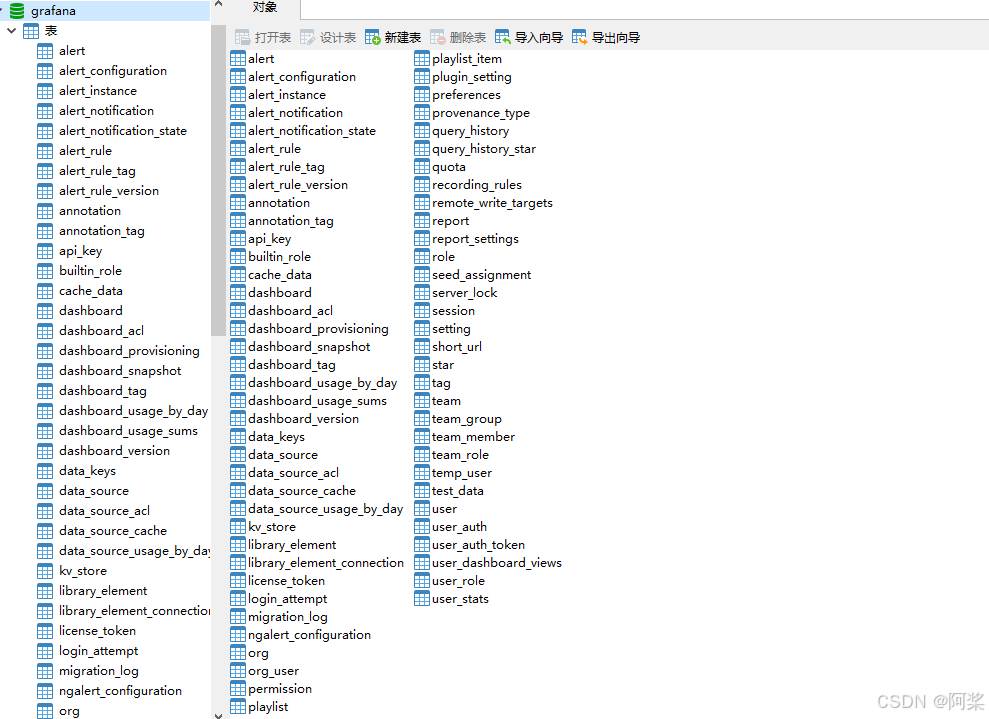Select alert_instance in object list

(x=287, y=95)
